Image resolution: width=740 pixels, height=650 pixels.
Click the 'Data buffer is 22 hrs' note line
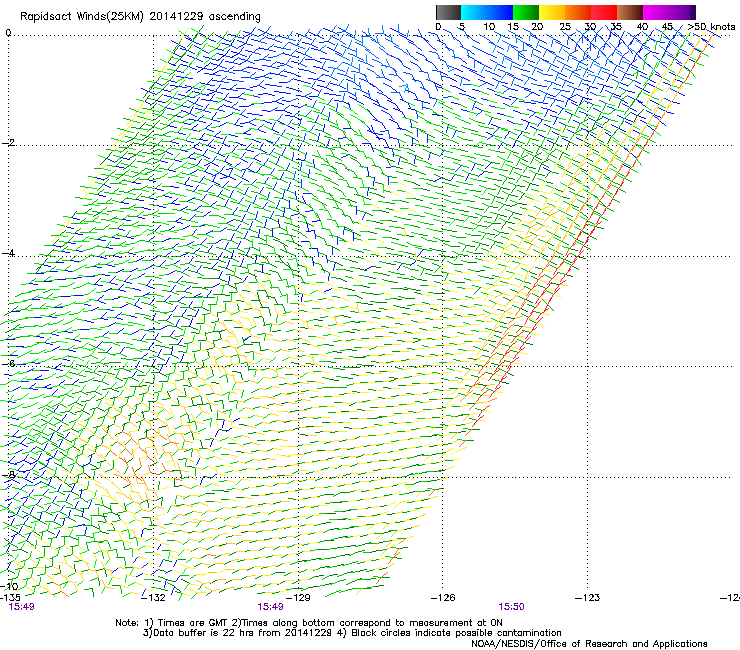pos(352,633)
